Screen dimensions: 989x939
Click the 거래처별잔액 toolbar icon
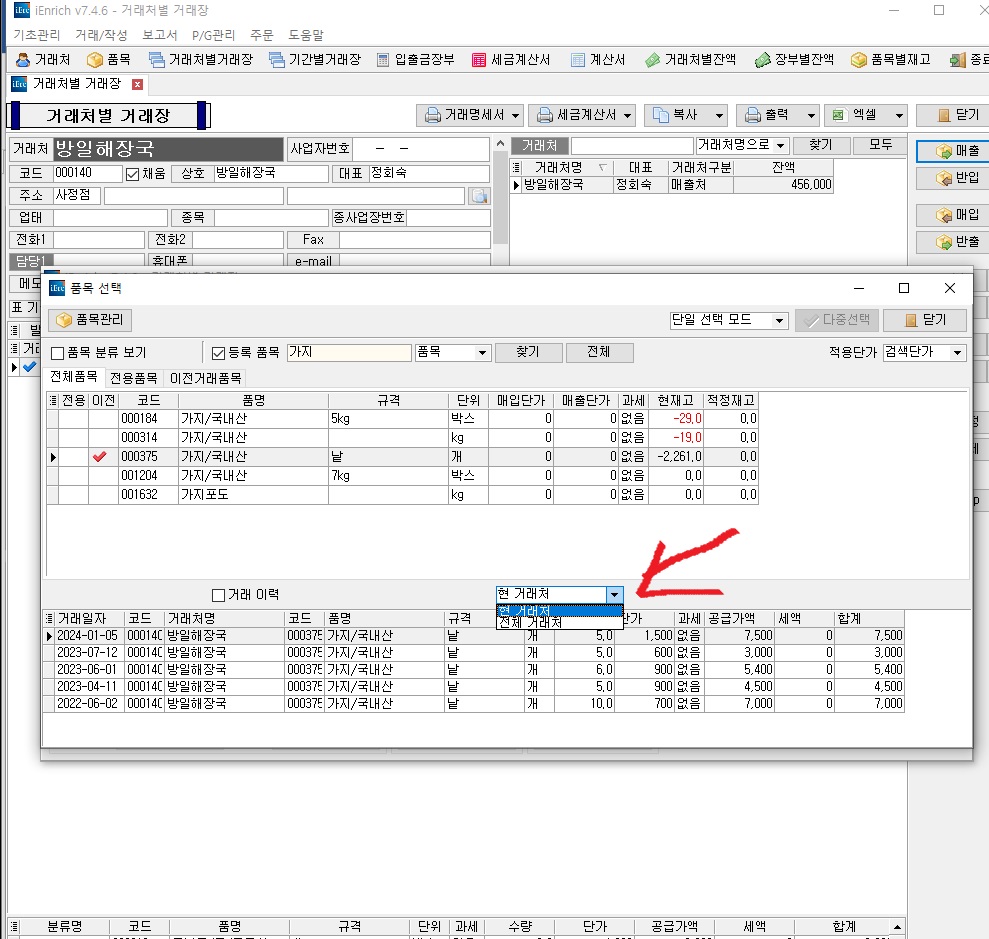point(690,60)
